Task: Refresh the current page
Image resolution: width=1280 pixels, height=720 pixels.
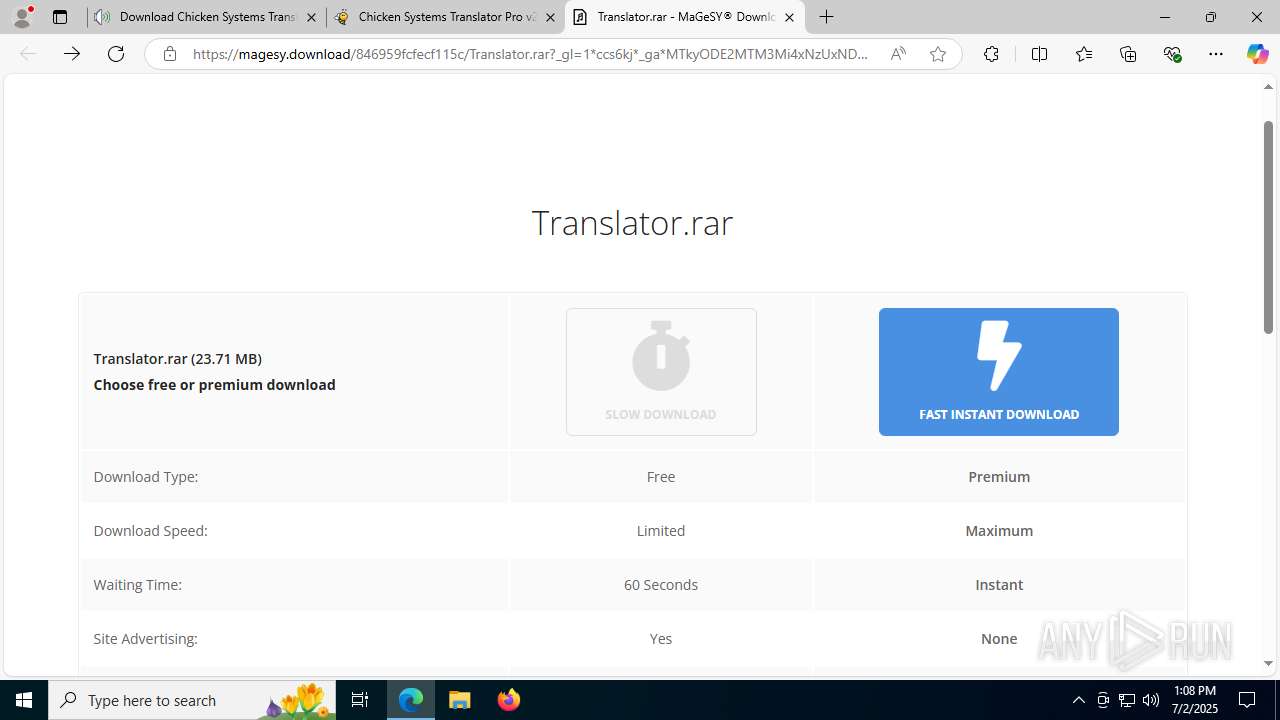Action: pyautogui.click(x=116, y=54)
